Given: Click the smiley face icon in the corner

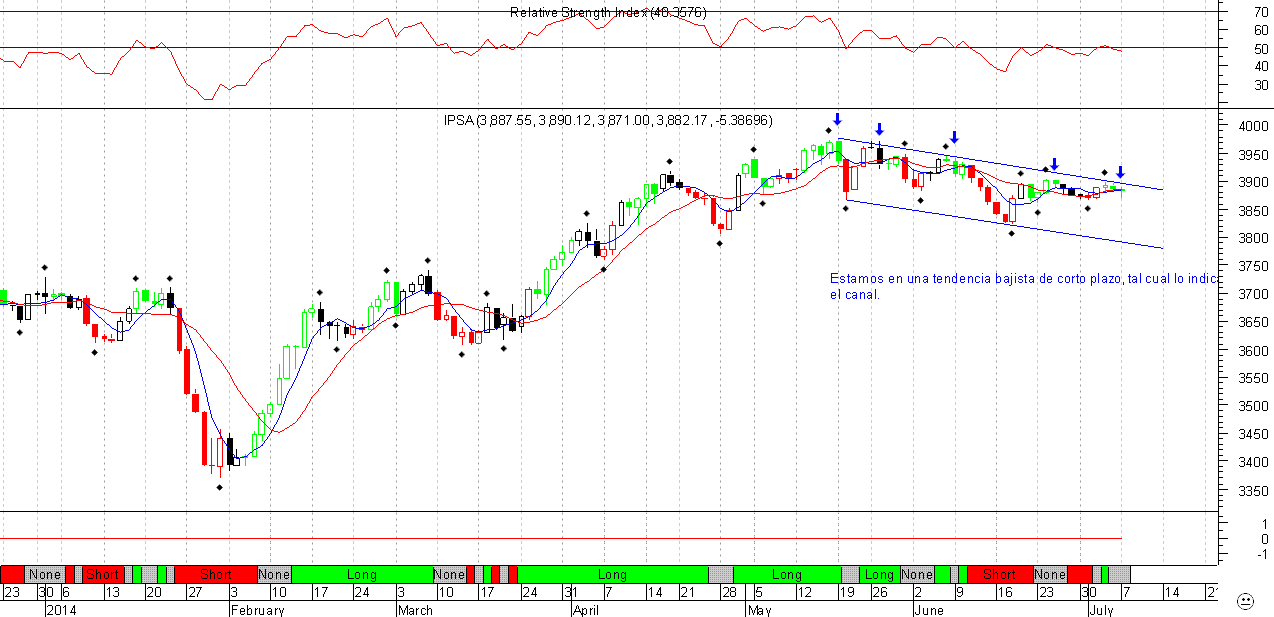Looking at the screenshot, I should click(1245, 601).
